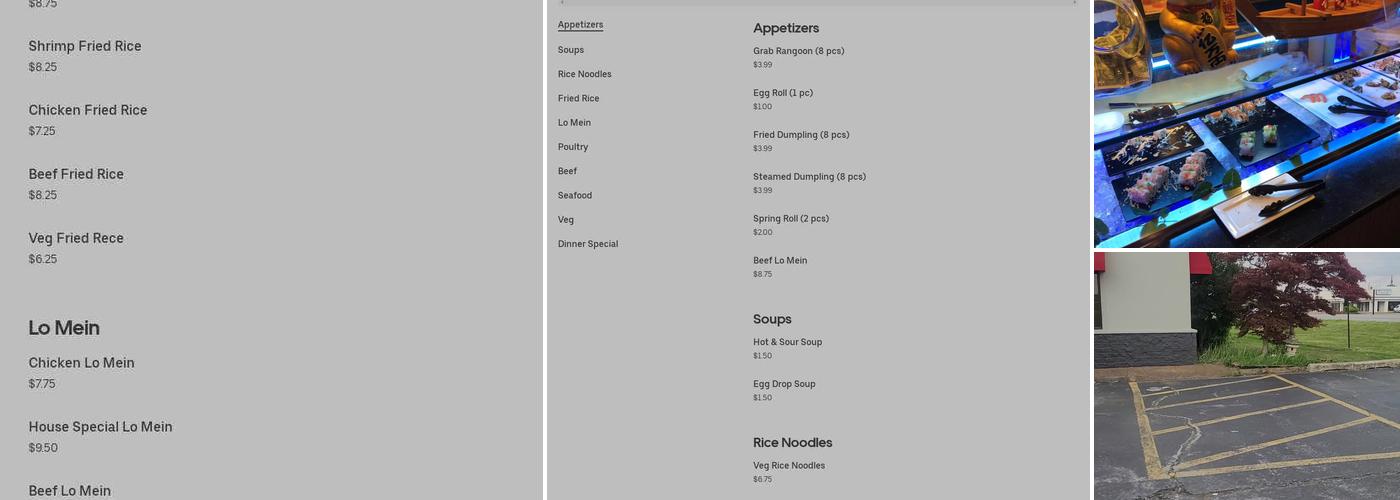This screenshot has height=500, width=1400.
Task: Jump to the Soups category
Action: [x=571, y=50]
